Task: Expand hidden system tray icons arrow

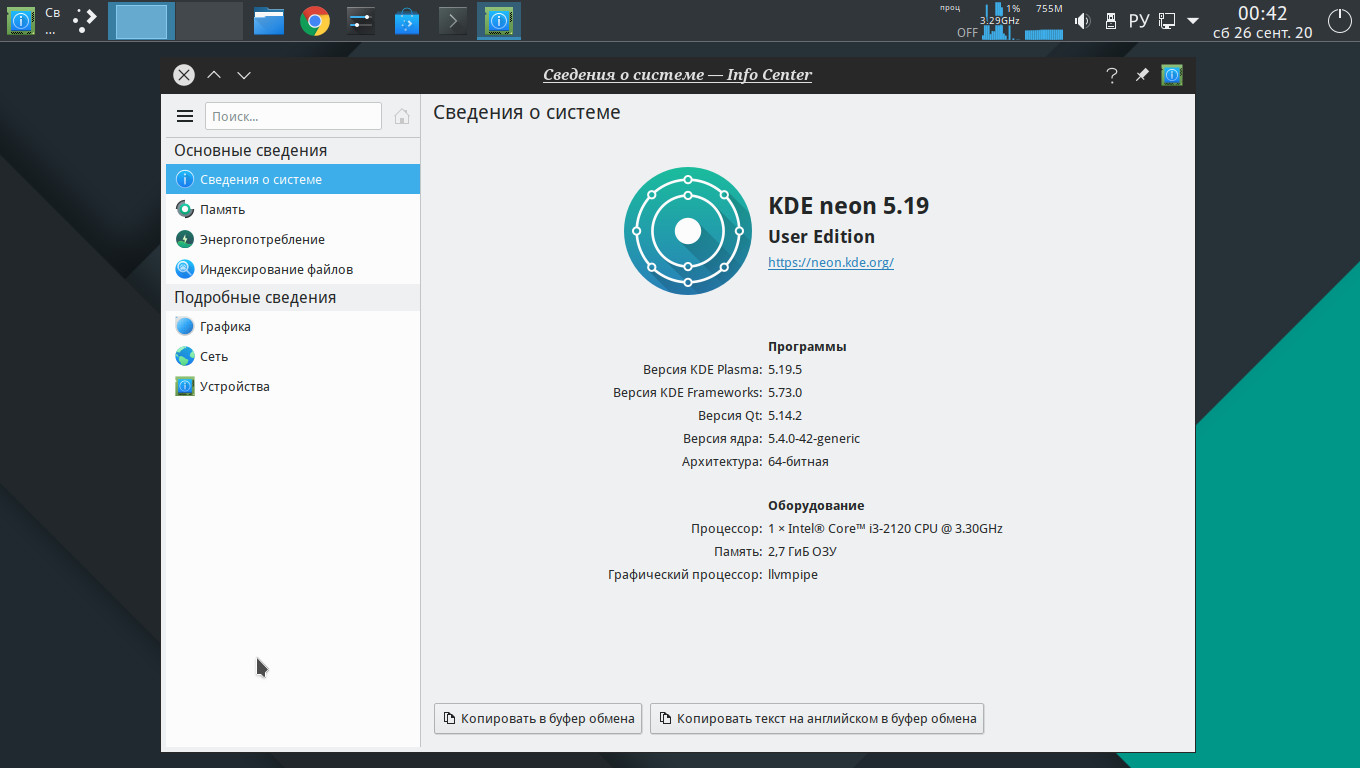Action: 1192,21
